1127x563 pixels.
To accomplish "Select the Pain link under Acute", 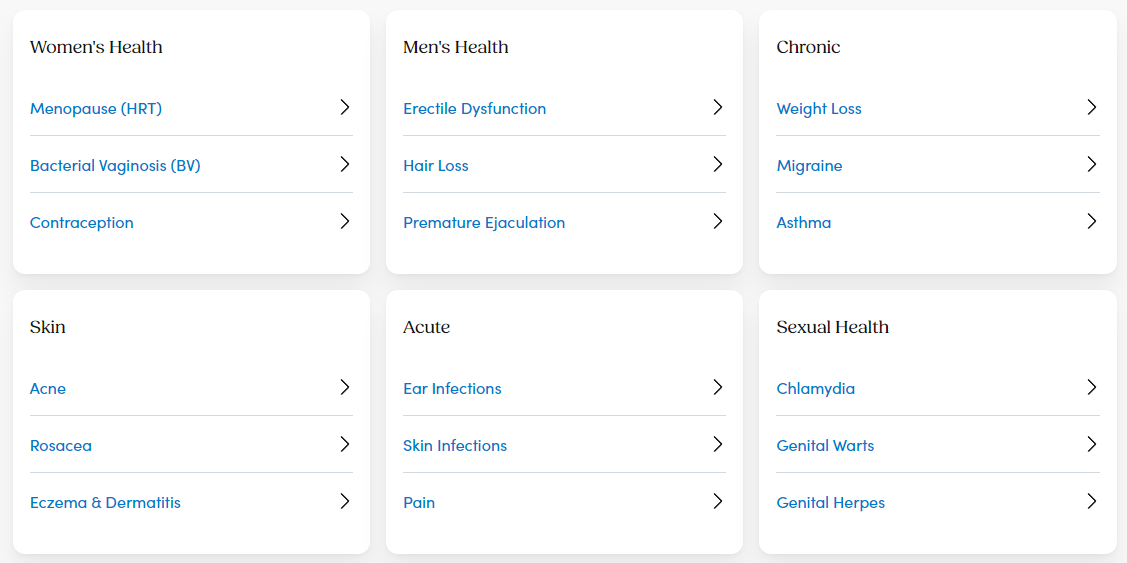I will click(x=419, y=503).
